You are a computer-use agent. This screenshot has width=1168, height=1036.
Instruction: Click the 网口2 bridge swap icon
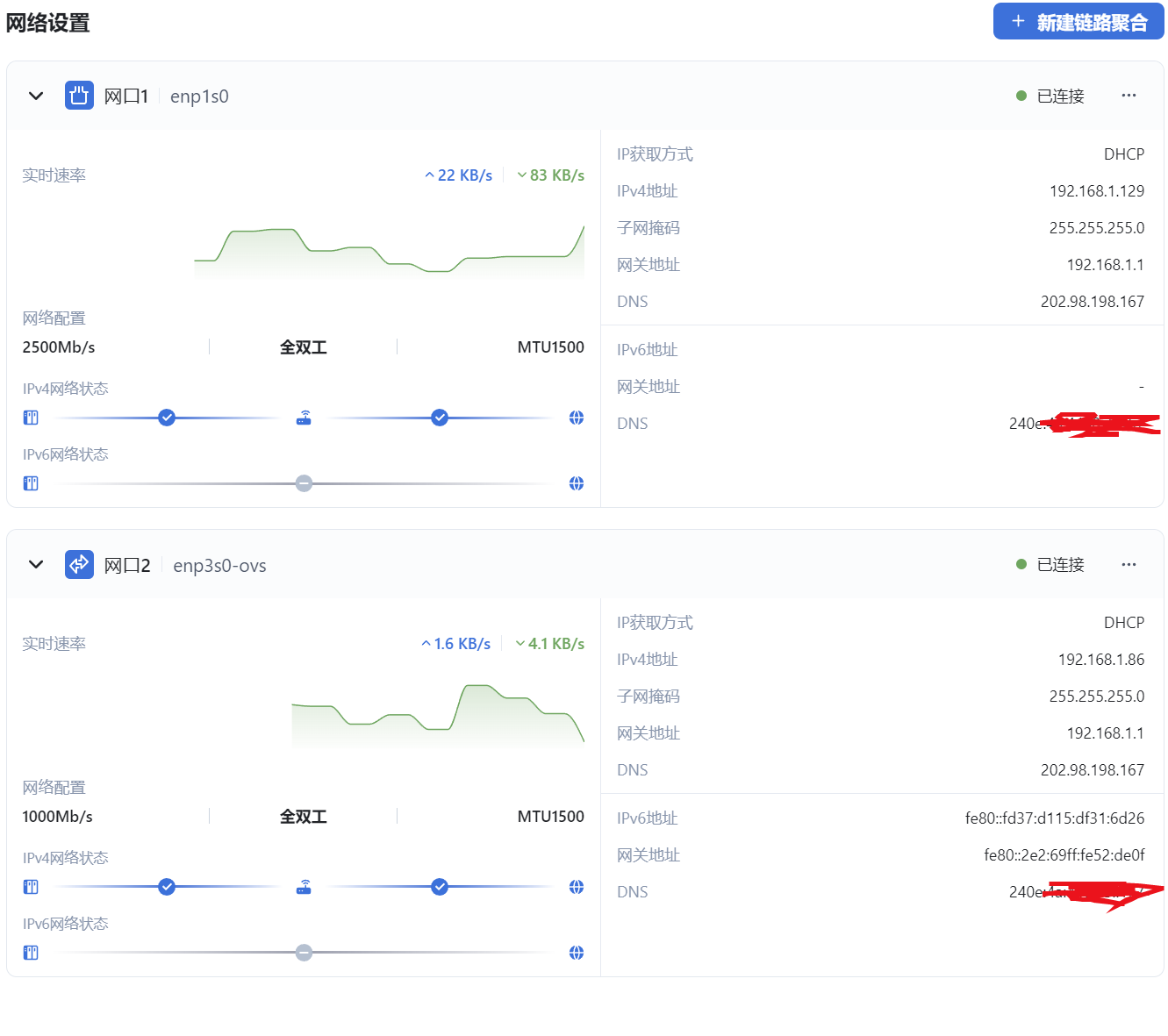point(79,564)
